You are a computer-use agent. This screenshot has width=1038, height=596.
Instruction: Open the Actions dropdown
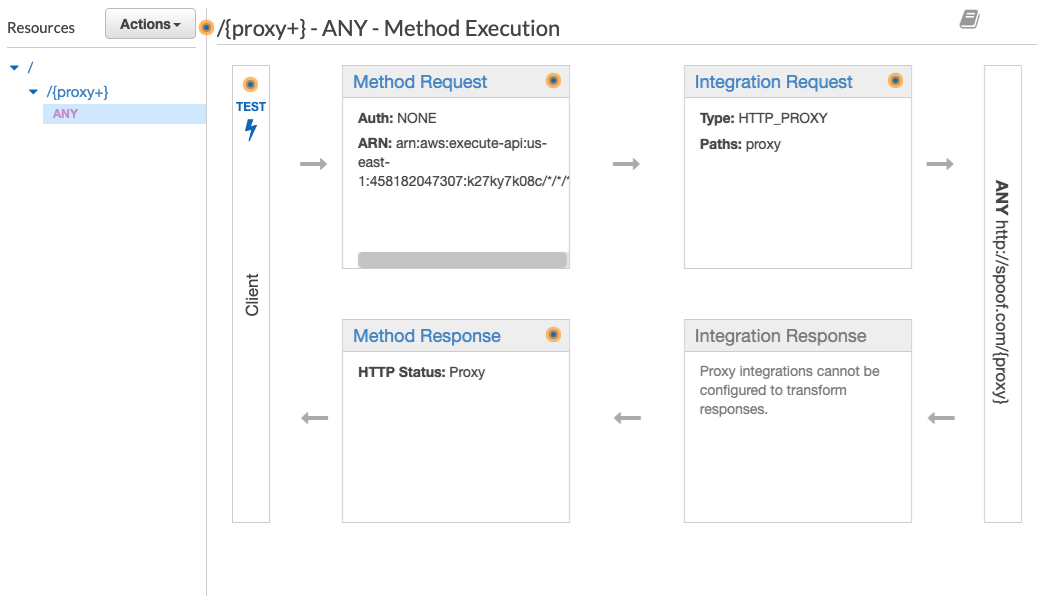tap(150, 23)
